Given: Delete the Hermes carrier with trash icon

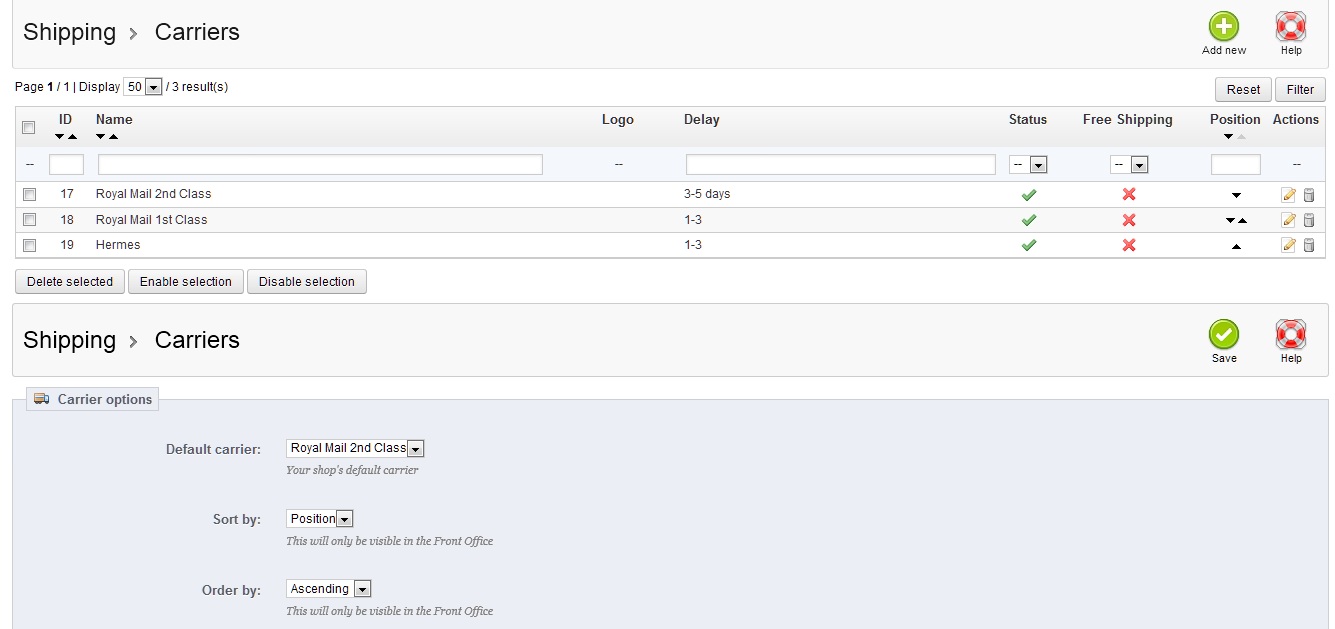Looking at the screenshot, I should point(1309,245).
